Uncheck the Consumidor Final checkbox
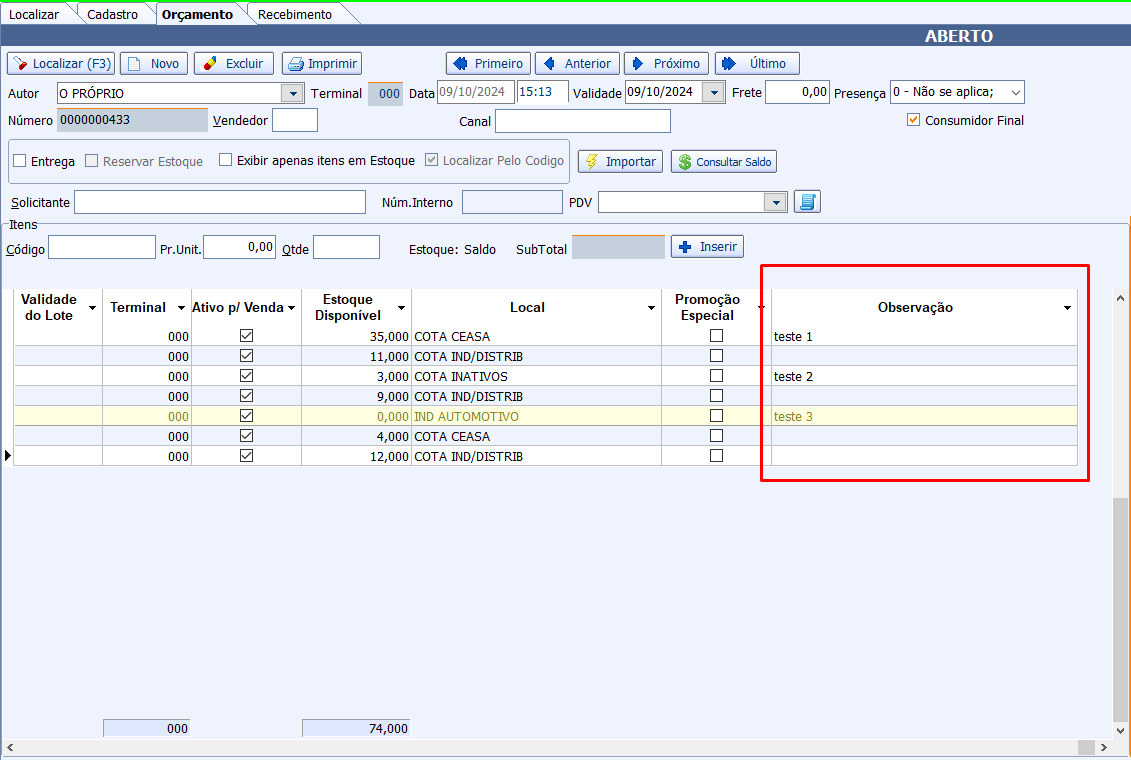 pyautogui.click(x=913, y=120)
